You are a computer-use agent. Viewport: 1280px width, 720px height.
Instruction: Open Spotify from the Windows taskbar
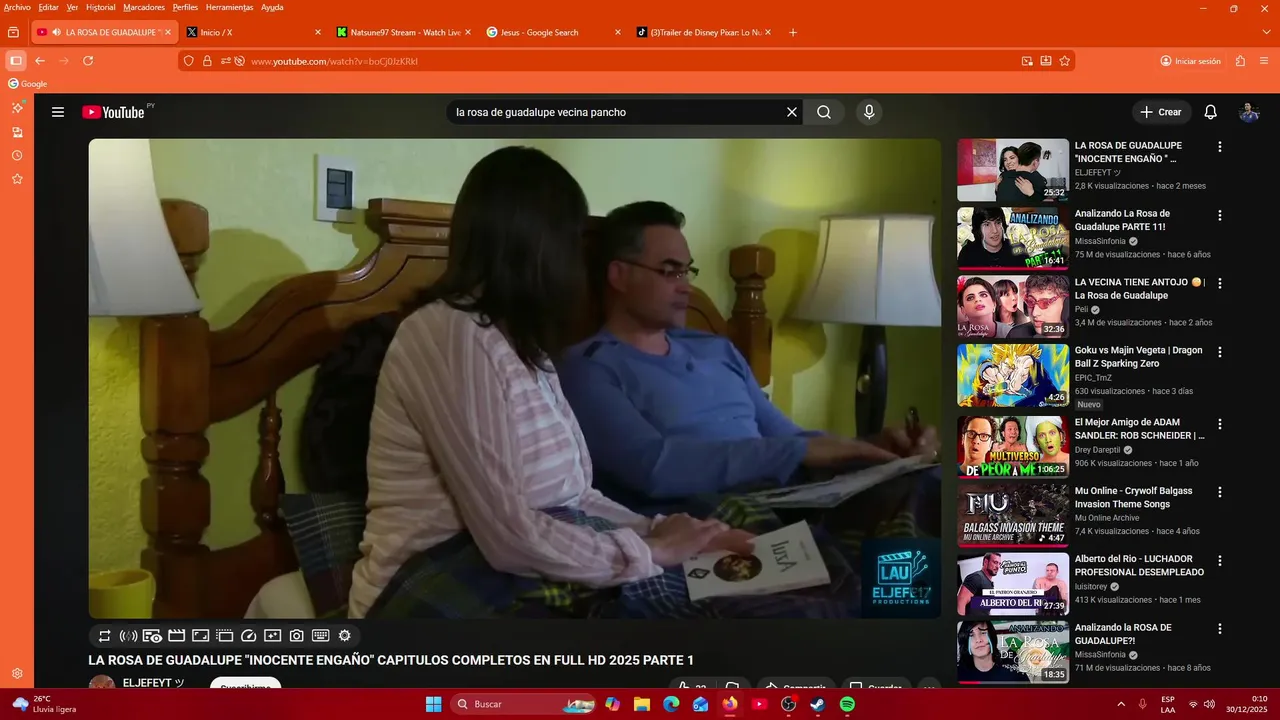coord(847,704)
